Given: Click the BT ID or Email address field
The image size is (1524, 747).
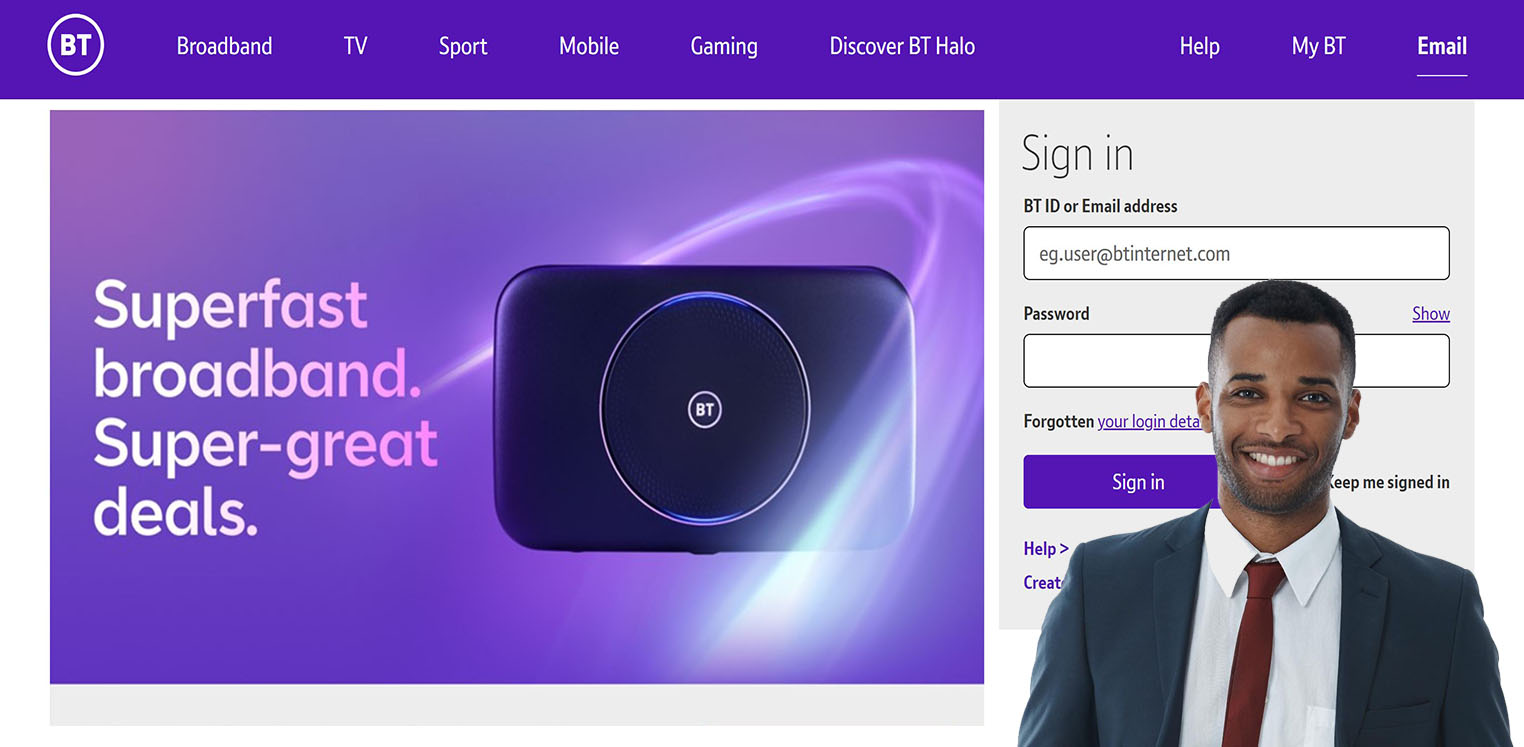Looking at the screenshot, I should pyautogui.click(x=1236, y=253).
